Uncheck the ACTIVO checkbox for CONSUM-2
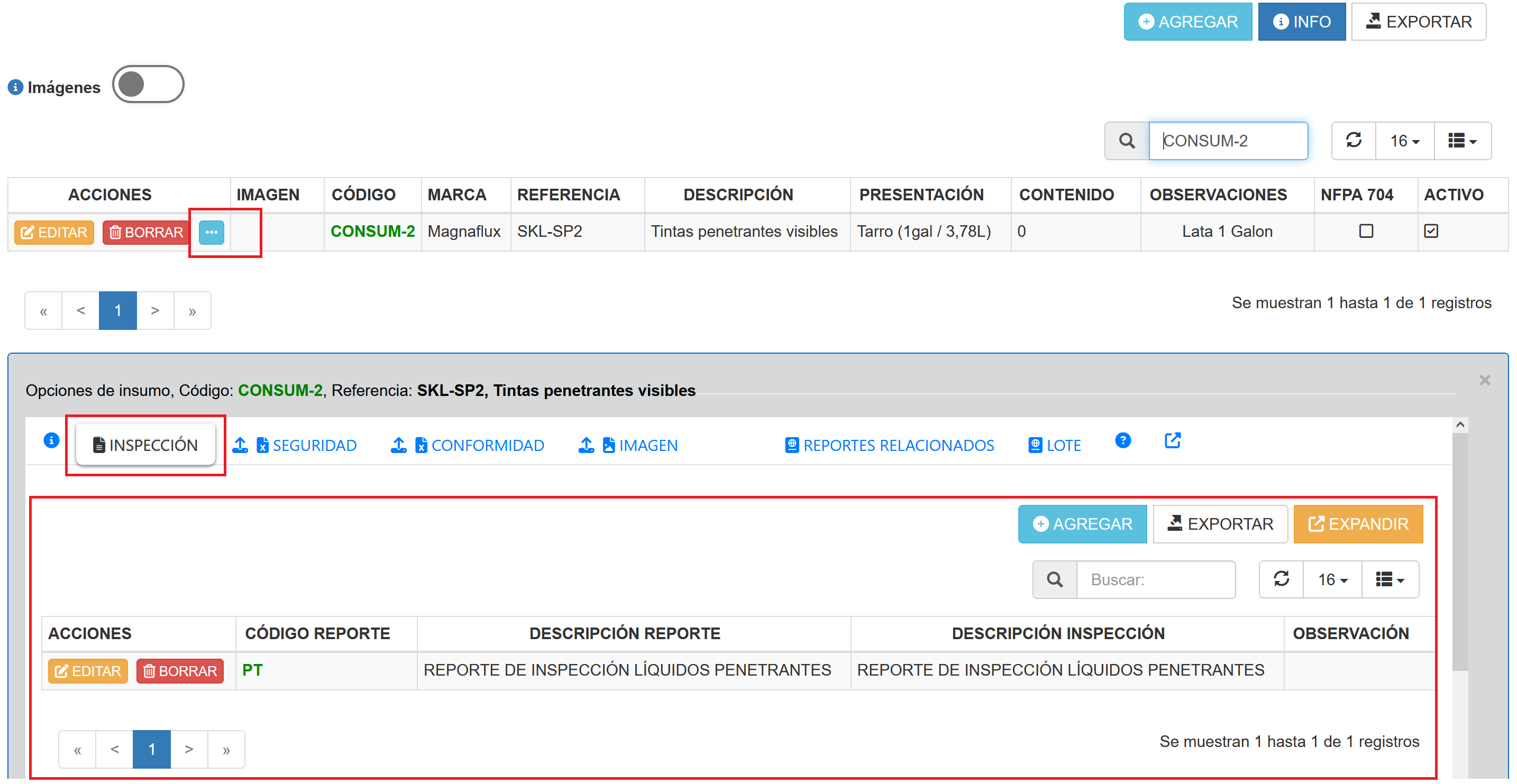 tap(1430, 230)
